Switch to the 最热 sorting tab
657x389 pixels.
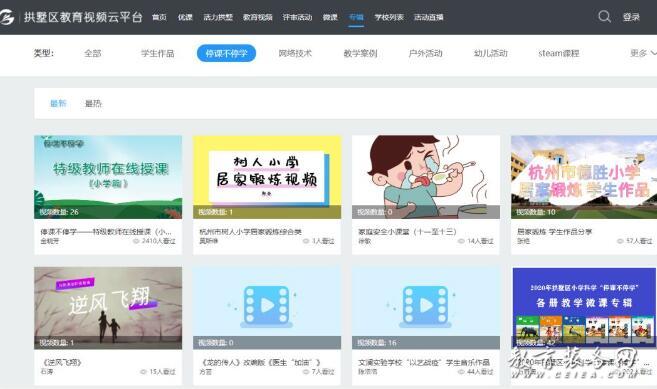(93, 104)
